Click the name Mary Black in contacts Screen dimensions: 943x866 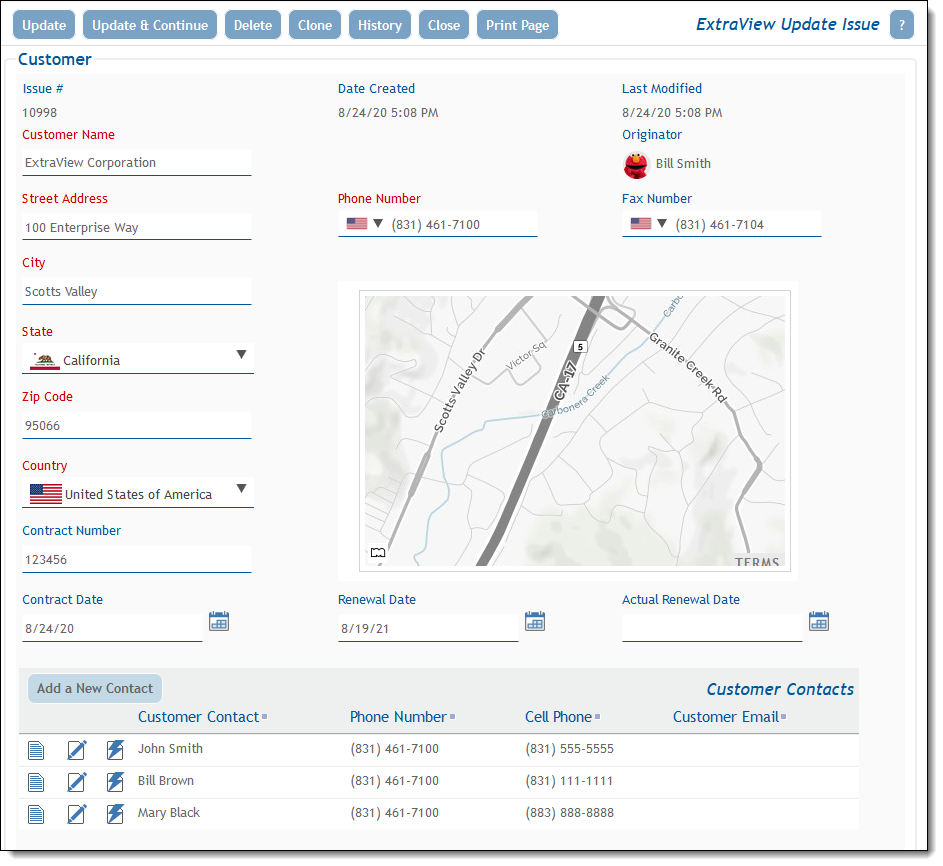click(168, 812)
